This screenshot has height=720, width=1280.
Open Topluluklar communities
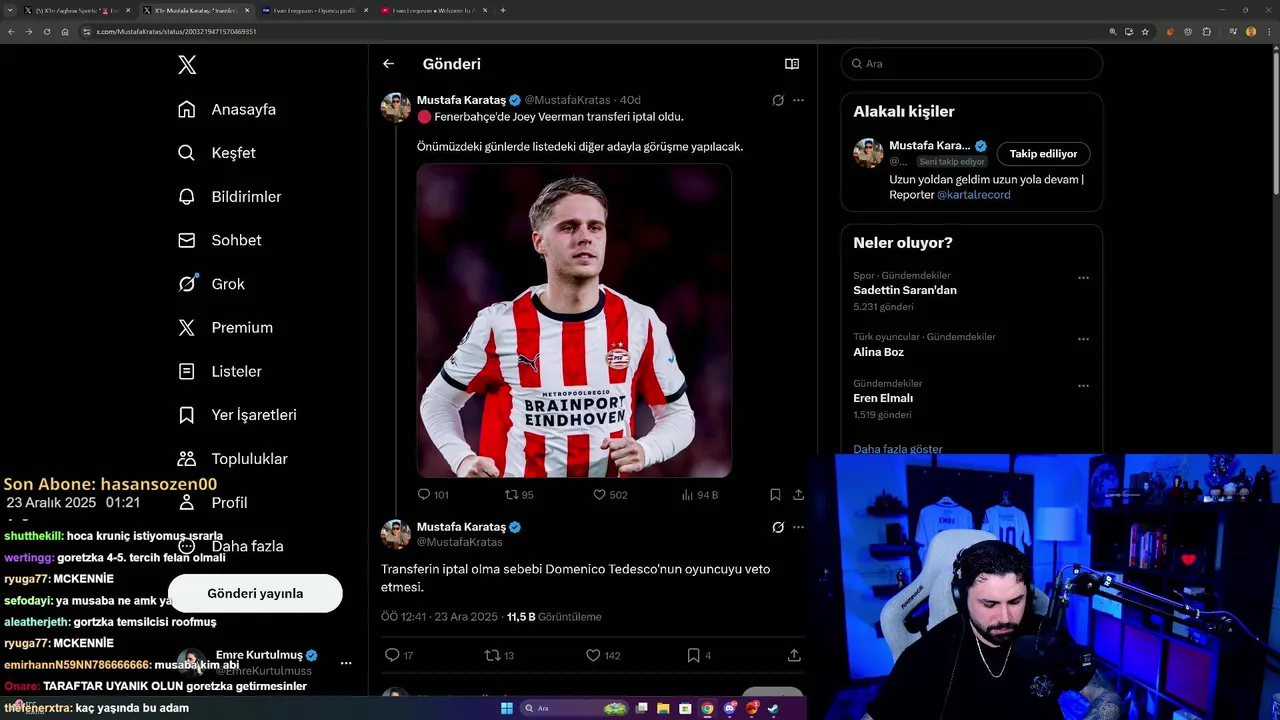232,459
